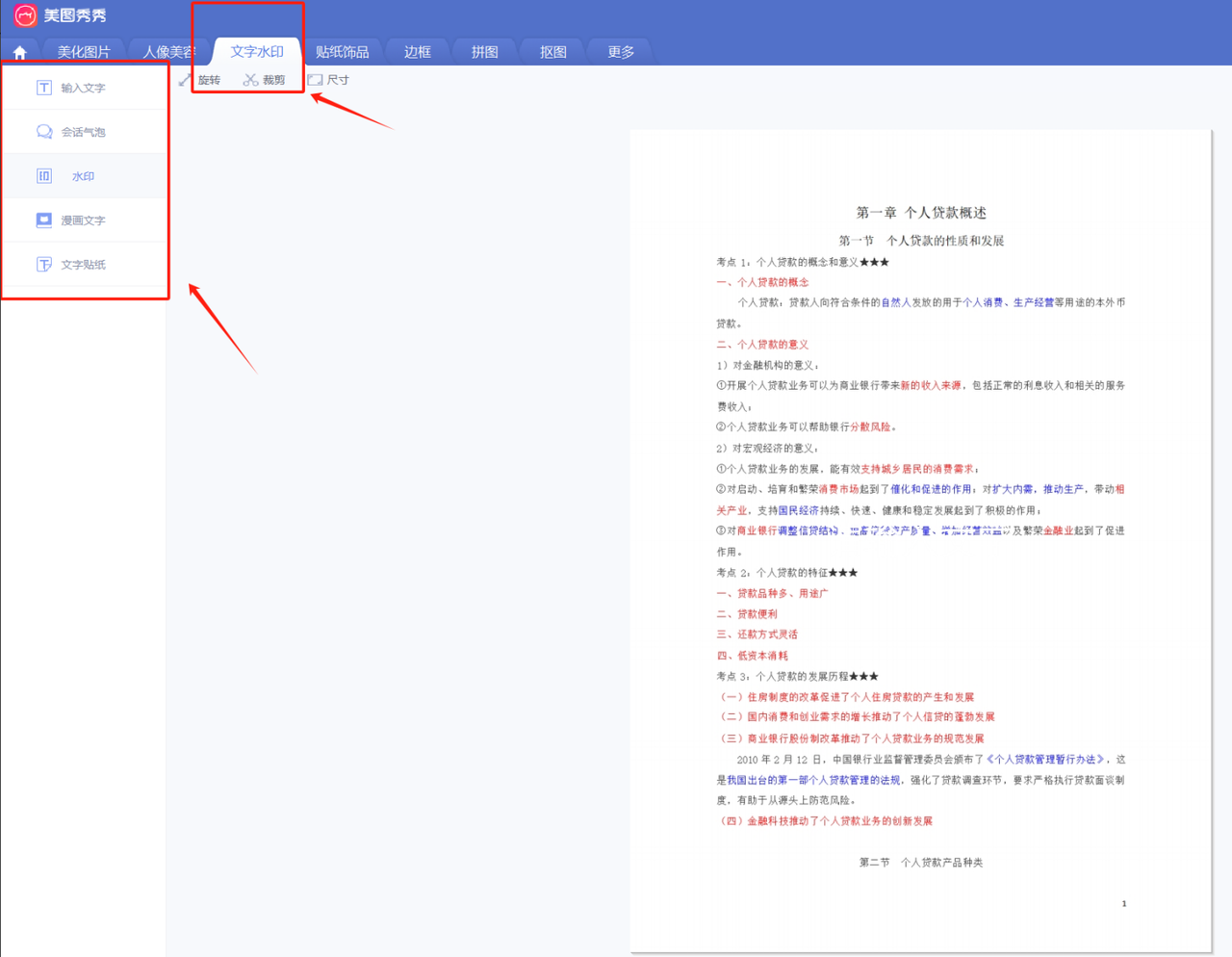Switch to the 贴纸饰品 tab
Viewport: 1232px width, 957px height.
[343, 52]
